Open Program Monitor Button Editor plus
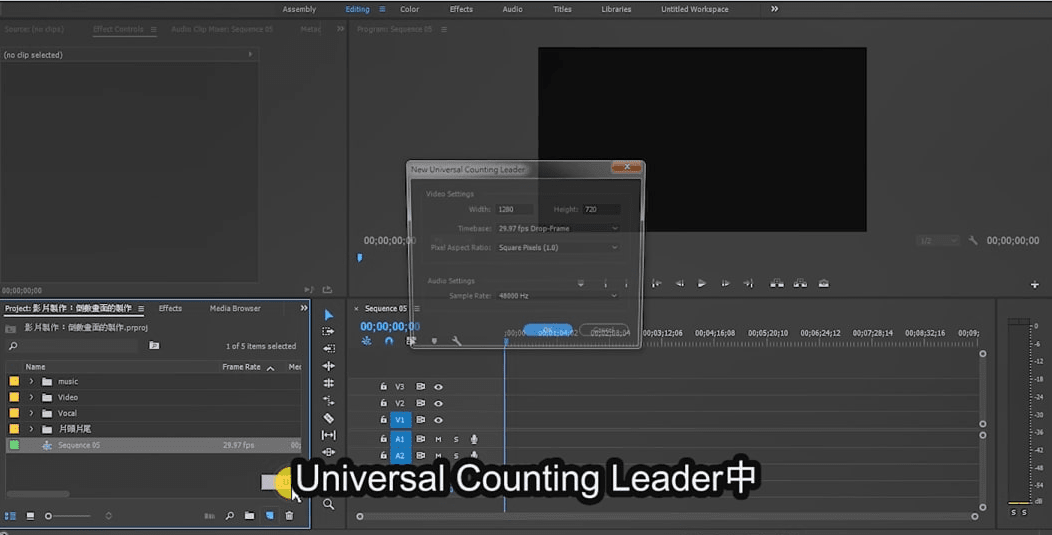The image size is (1052, 535). (x=1035, y=285)
